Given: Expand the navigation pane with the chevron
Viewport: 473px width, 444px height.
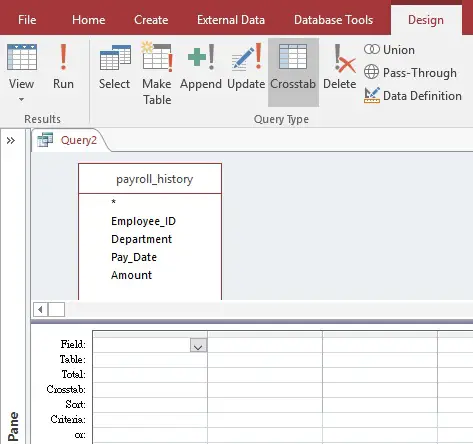Looking at the screenshot, I should [11, 141].
